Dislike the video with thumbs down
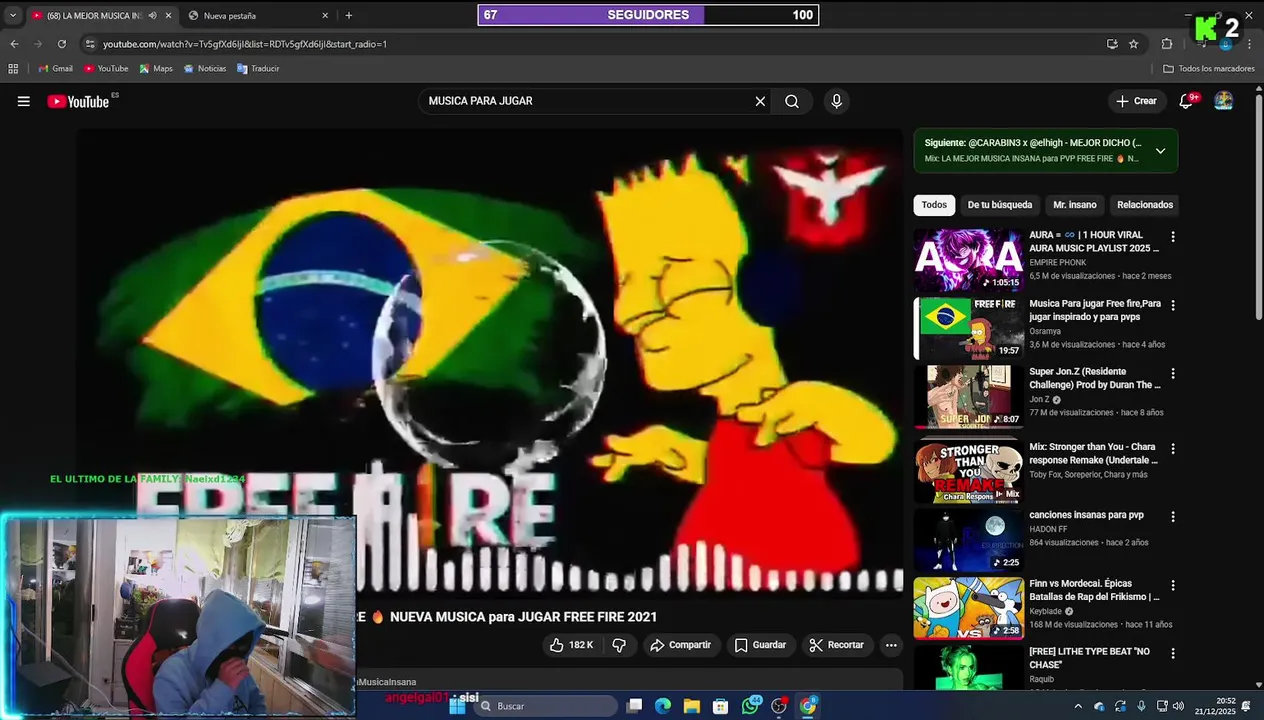Image resolution: width=1264 pixels, height=720 pixels. pos(619,645)
